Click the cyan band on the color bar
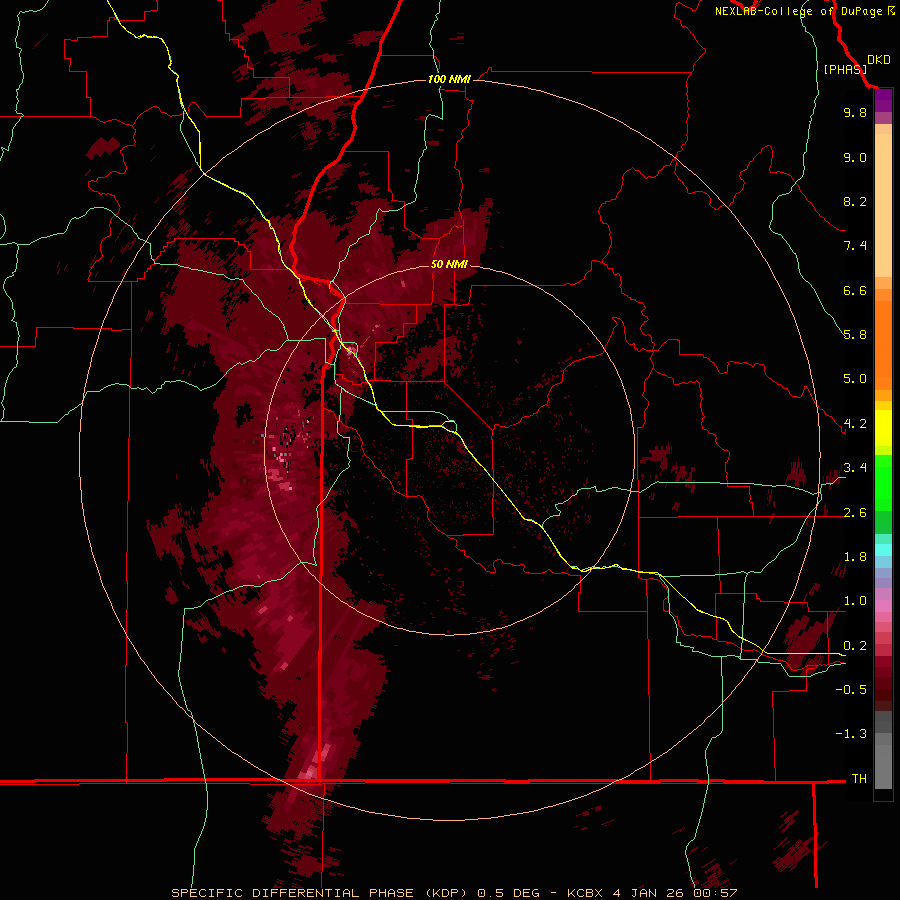900x900 pixels. point(883,550)
